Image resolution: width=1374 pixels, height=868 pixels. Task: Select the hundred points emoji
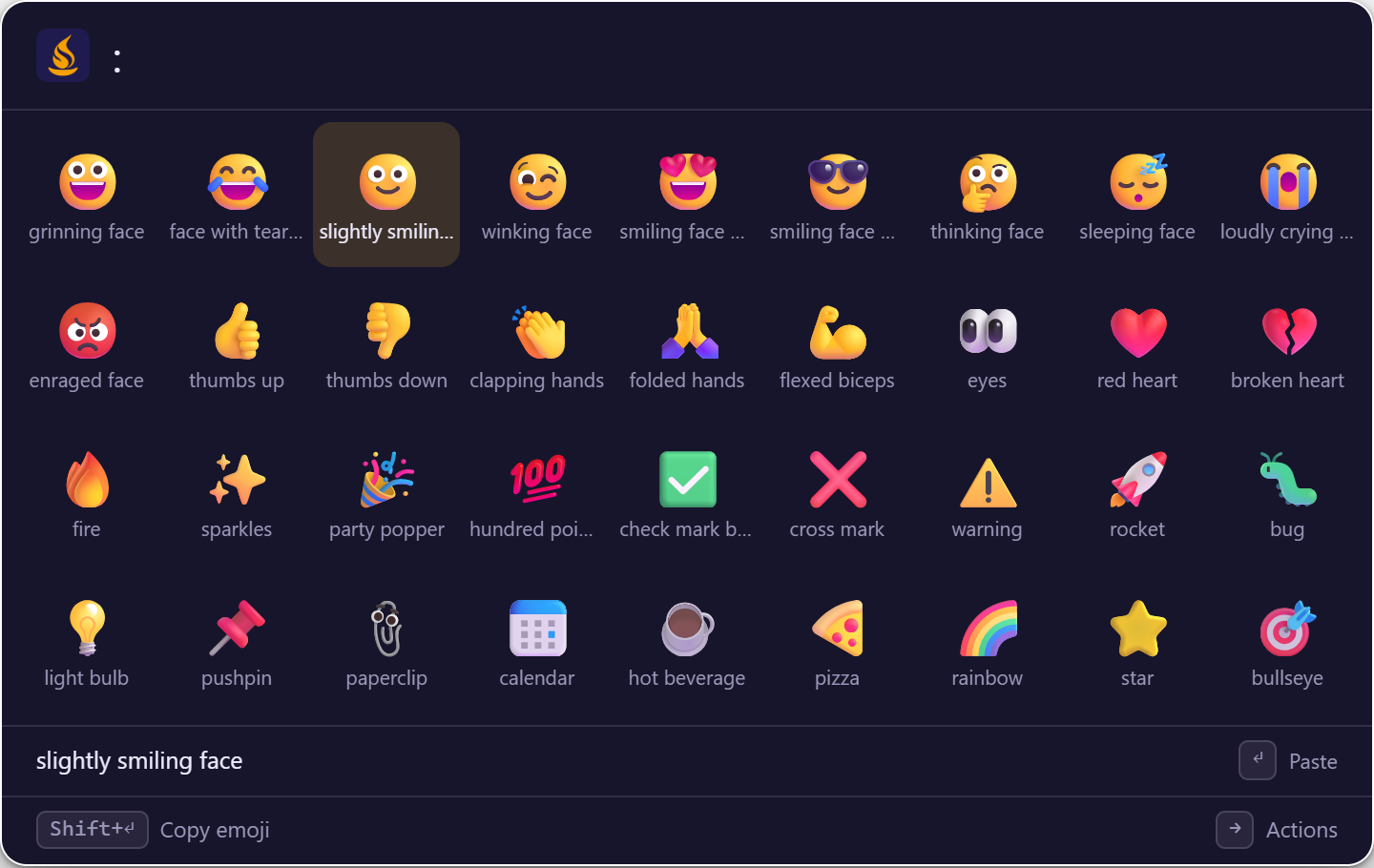(x=537, y=492)
